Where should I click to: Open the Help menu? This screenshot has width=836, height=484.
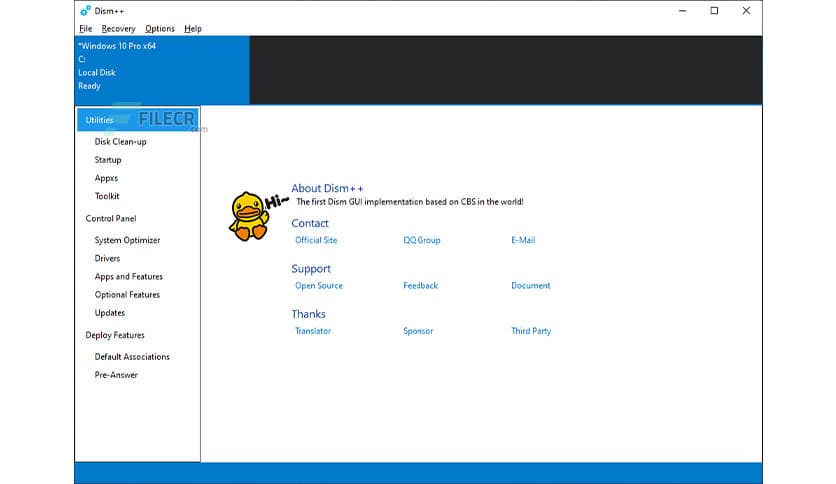coord(192,29)
